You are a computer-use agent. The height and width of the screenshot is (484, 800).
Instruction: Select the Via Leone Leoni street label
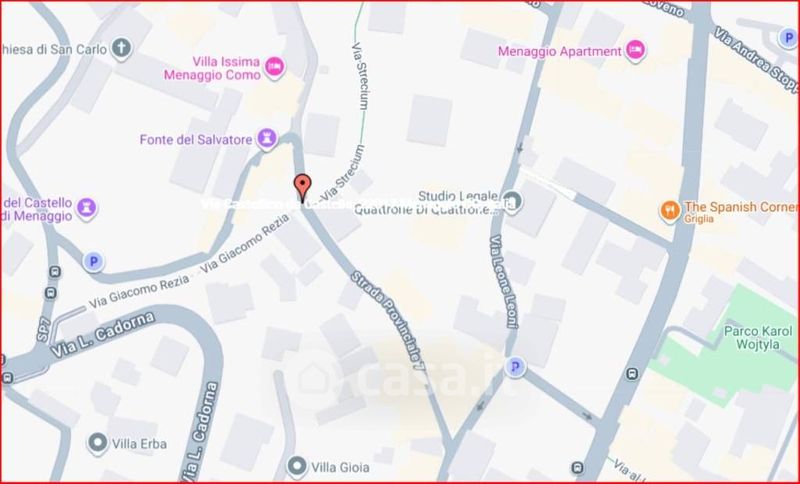pyautogui.click(x=504, y=282)
